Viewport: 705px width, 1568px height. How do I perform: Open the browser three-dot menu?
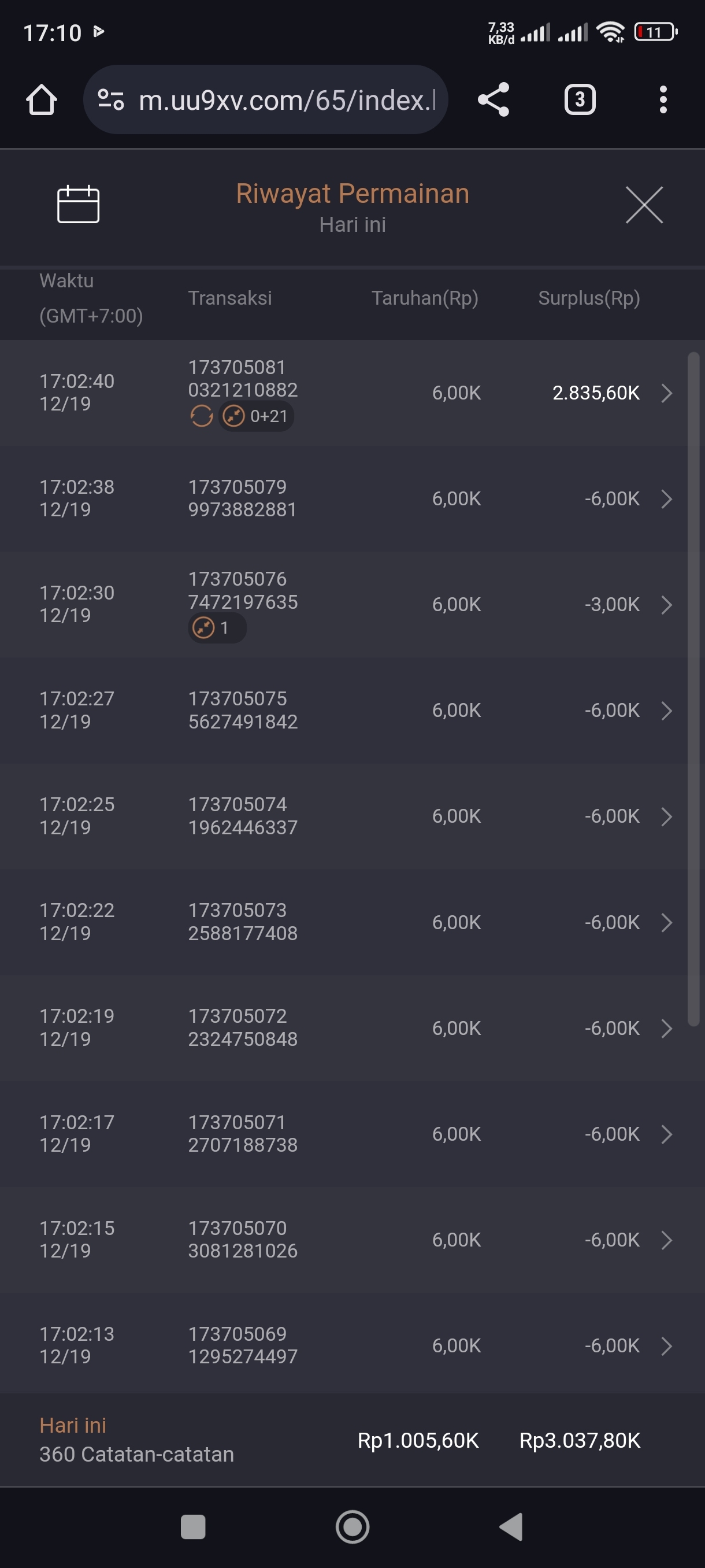point(663,100)
